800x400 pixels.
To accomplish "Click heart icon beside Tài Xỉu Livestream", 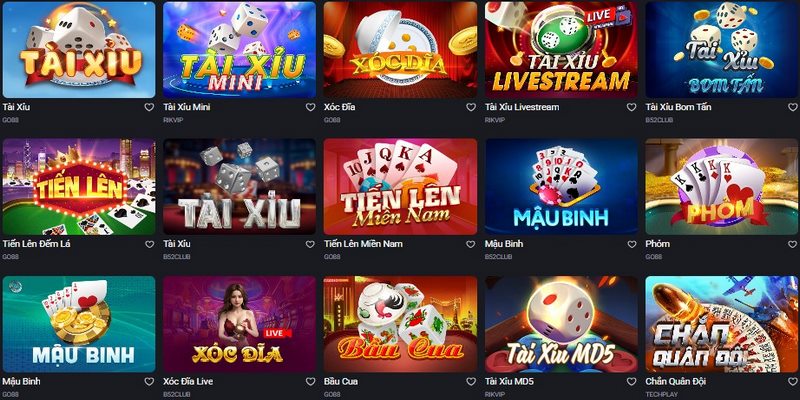I will [632, 107].
